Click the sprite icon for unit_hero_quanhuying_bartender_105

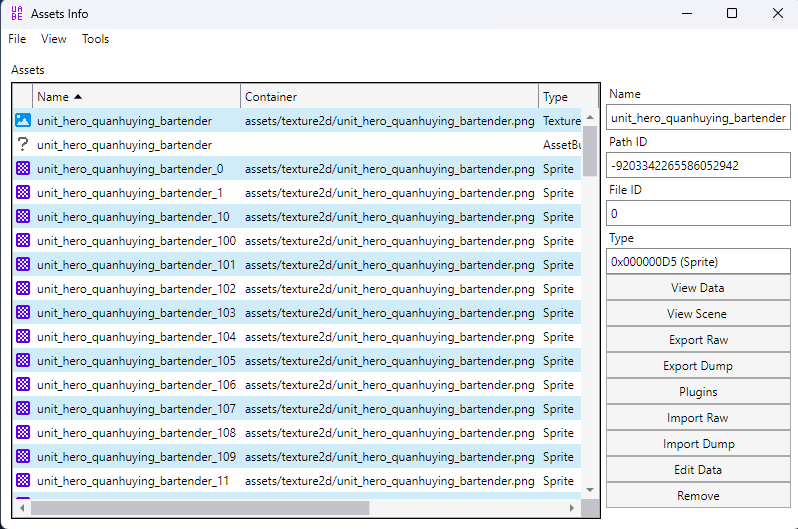(23, 361)
